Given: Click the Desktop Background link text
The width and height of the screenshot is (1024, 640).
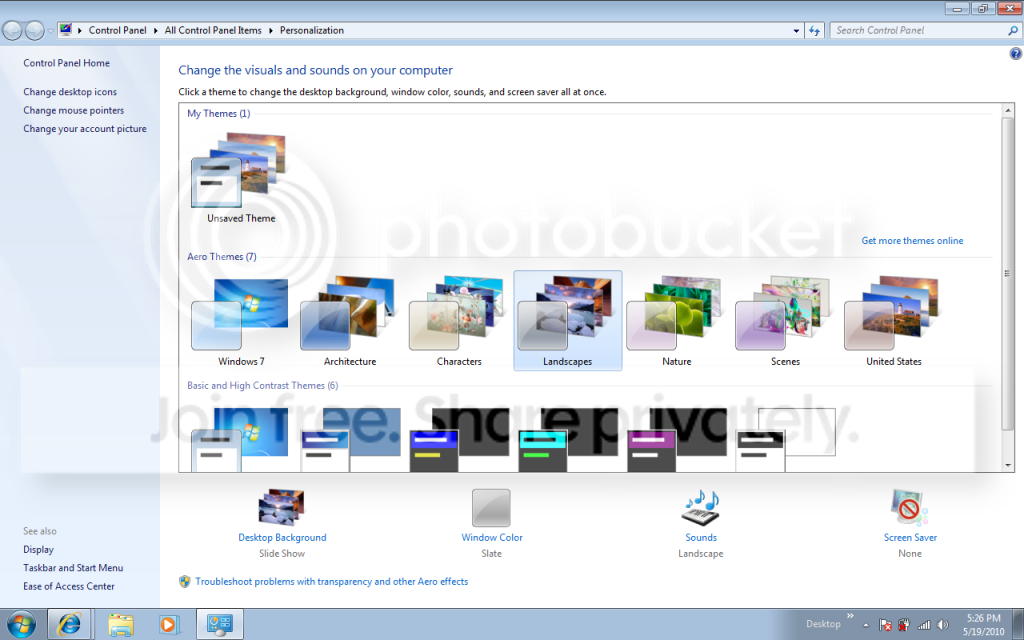Looking at the screenshot, I should [x=282, y=537].
